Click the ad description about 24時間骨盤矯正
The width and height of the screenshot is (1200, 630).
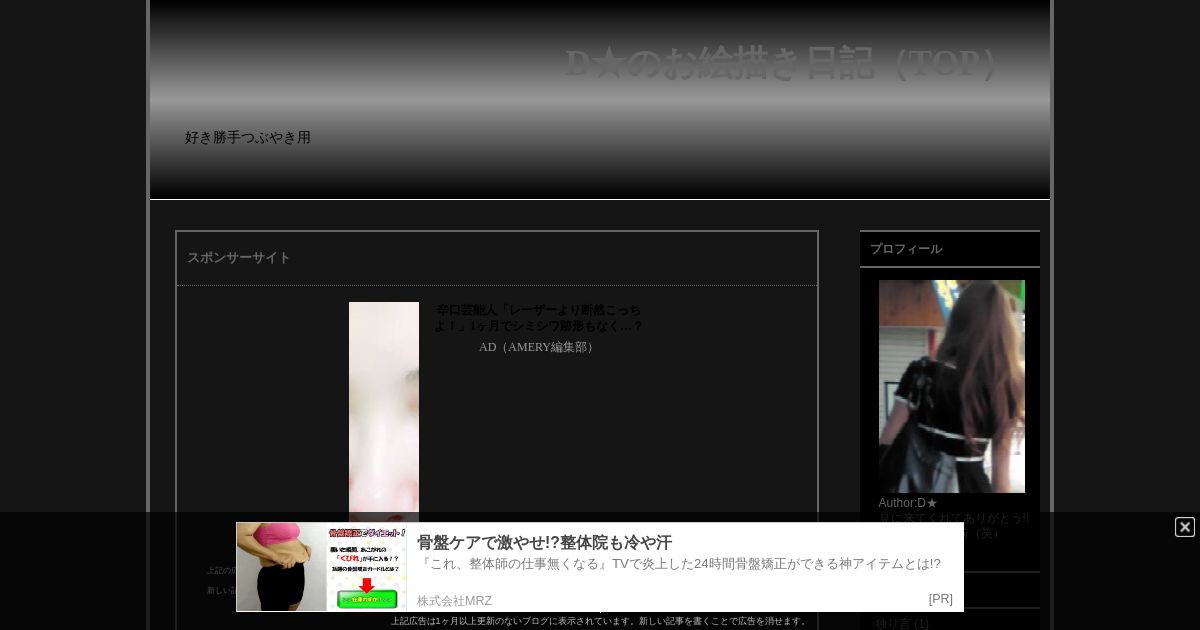point(679,564)
